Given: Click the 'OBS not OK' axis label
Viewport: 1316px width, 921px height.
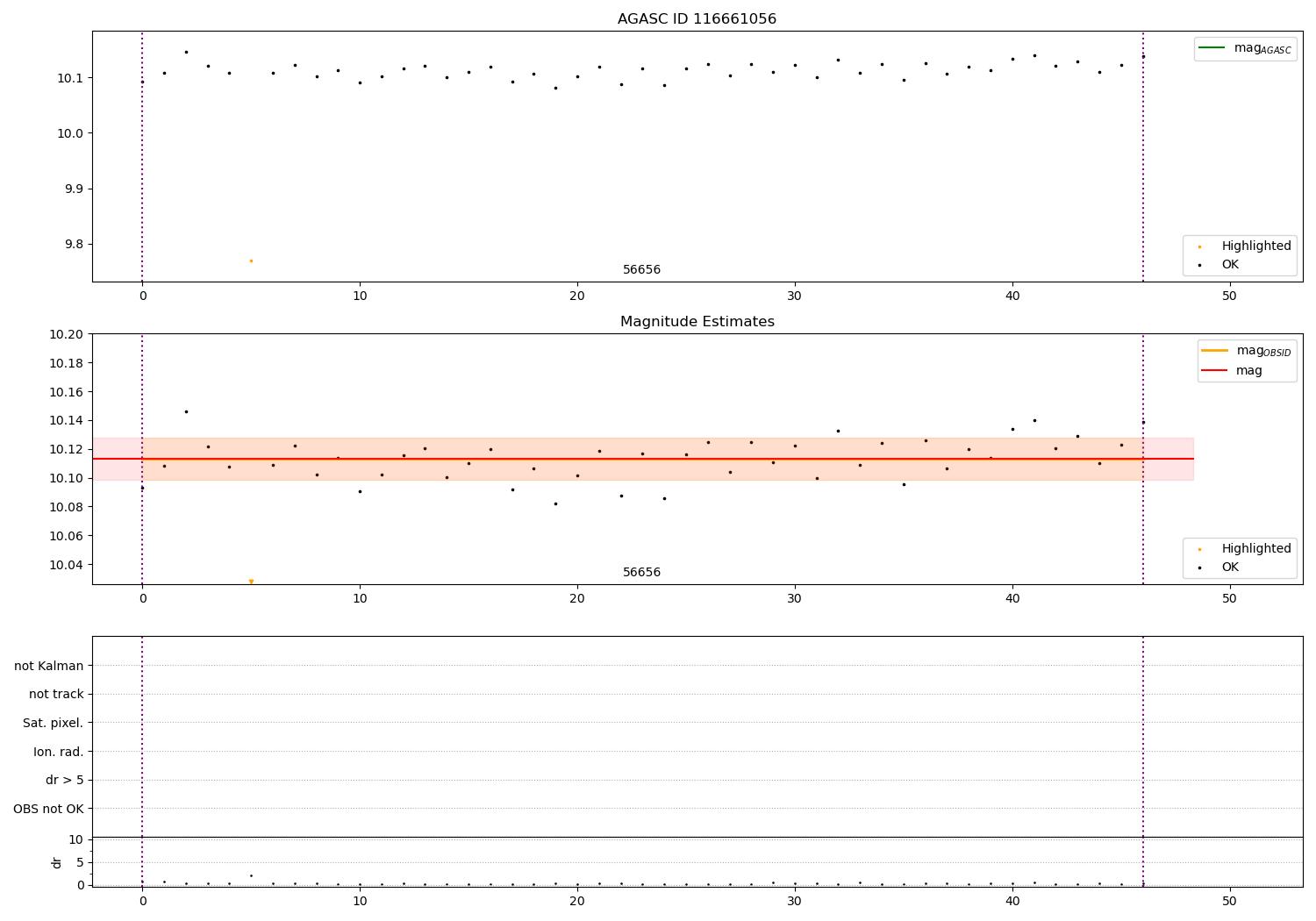Looking at the screenshot, I should click(48, 809).
